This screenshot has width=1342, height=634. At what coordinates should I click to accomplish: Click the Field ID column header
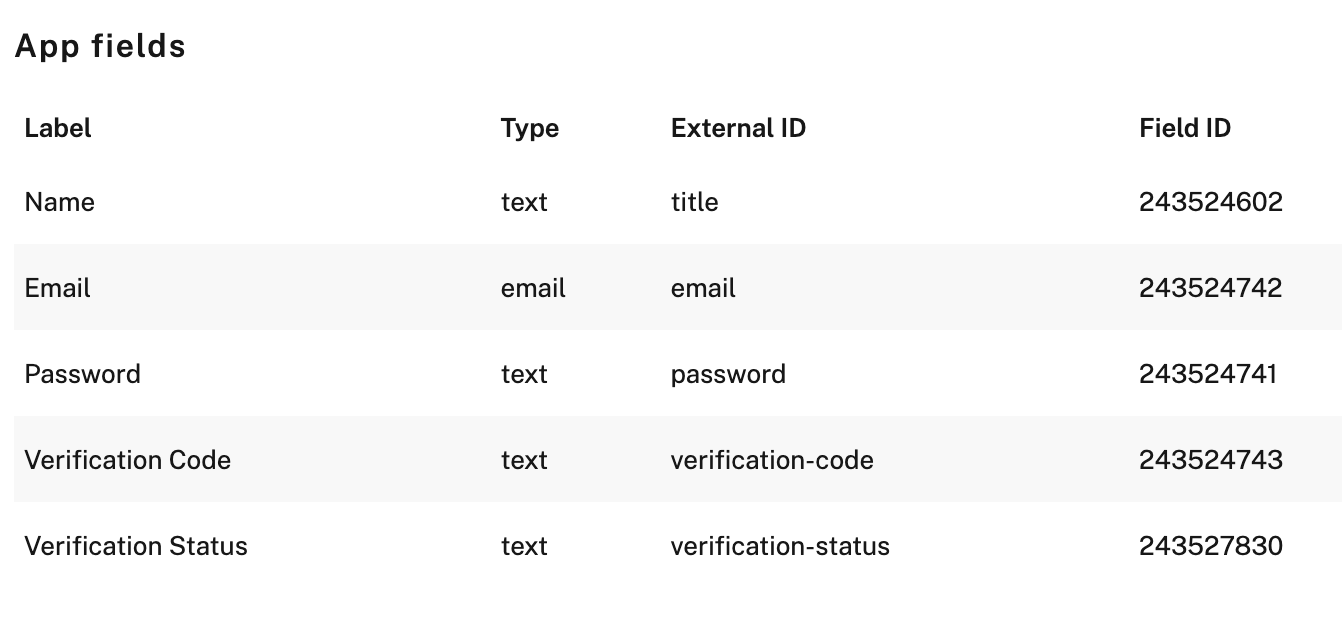1185,128
